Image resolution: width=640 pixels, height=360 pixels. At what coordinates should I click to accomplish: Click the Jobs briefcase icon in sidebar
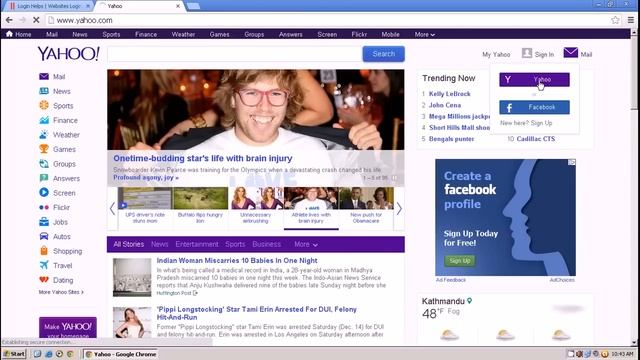coord(44,222)
